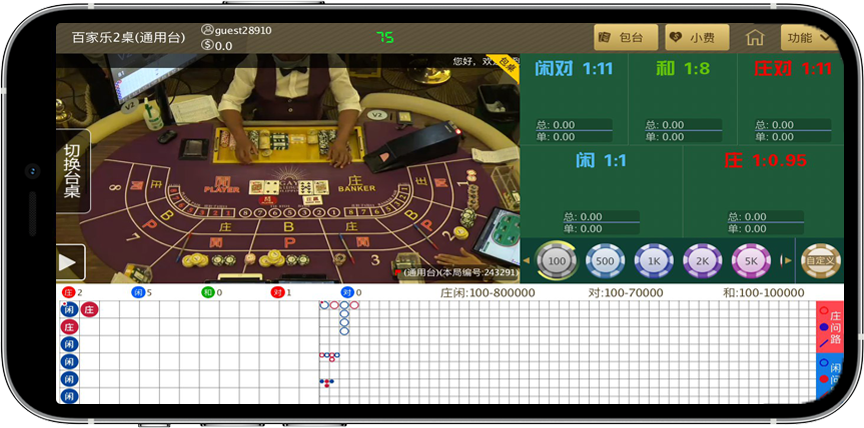864x428 pixels.
Task: Play the live video stream
Action: point(69,262)
